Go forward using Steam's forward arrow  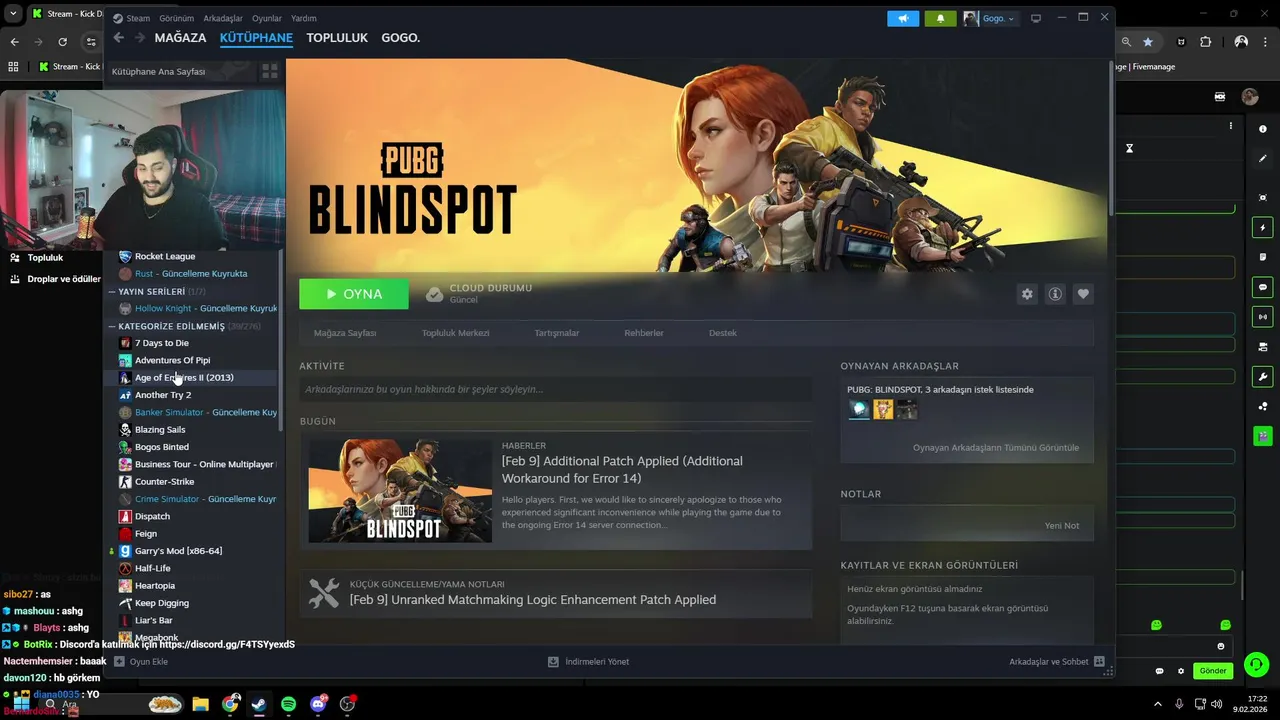pyautogui.click(x=140, y=38)
